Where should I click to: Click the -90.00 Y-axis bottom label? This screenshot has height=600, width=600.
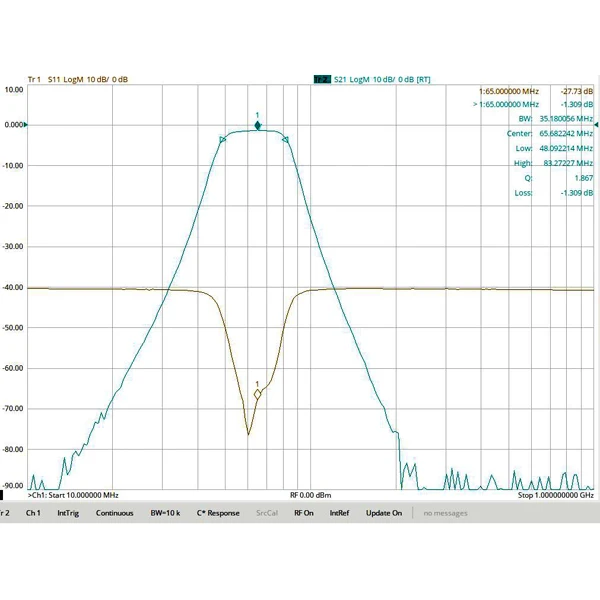[x=13, y=486]
